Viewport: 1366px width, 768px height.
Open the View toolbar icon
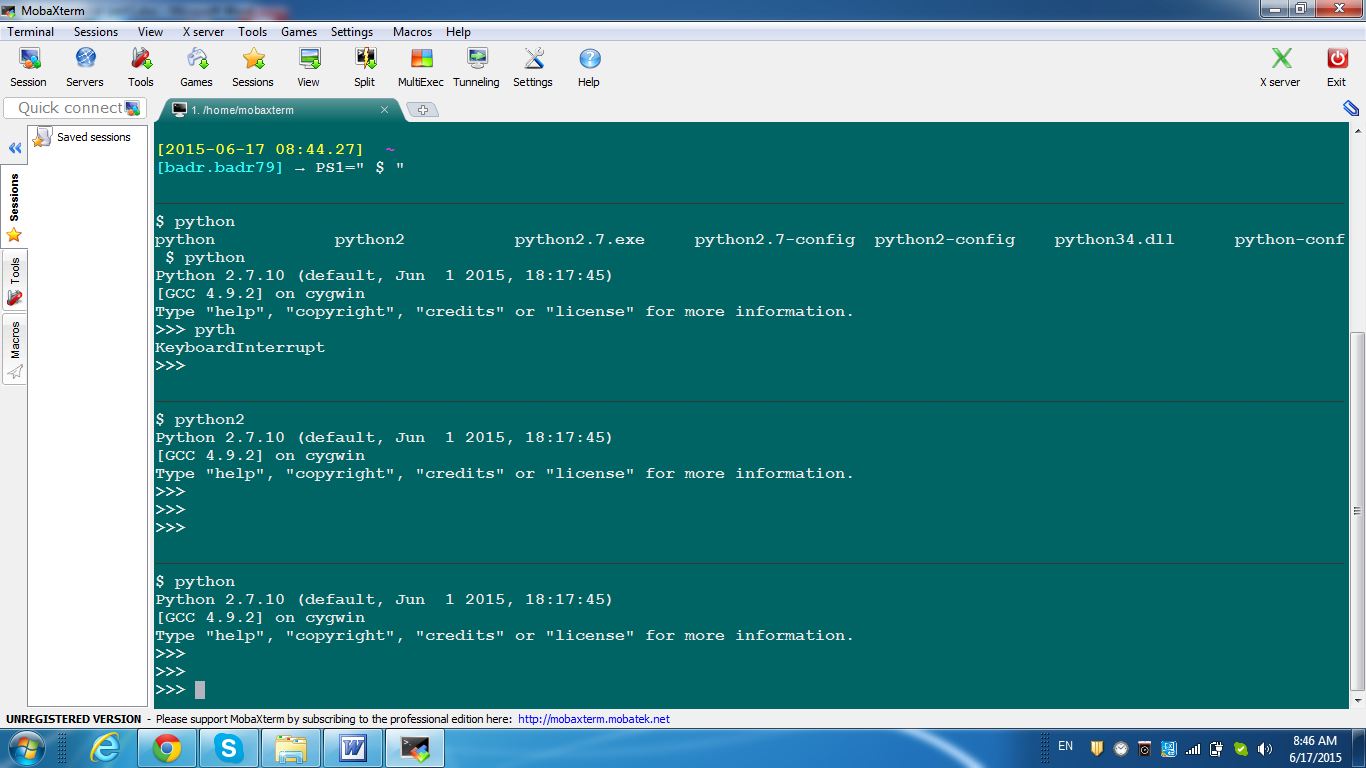click(309, 67)
